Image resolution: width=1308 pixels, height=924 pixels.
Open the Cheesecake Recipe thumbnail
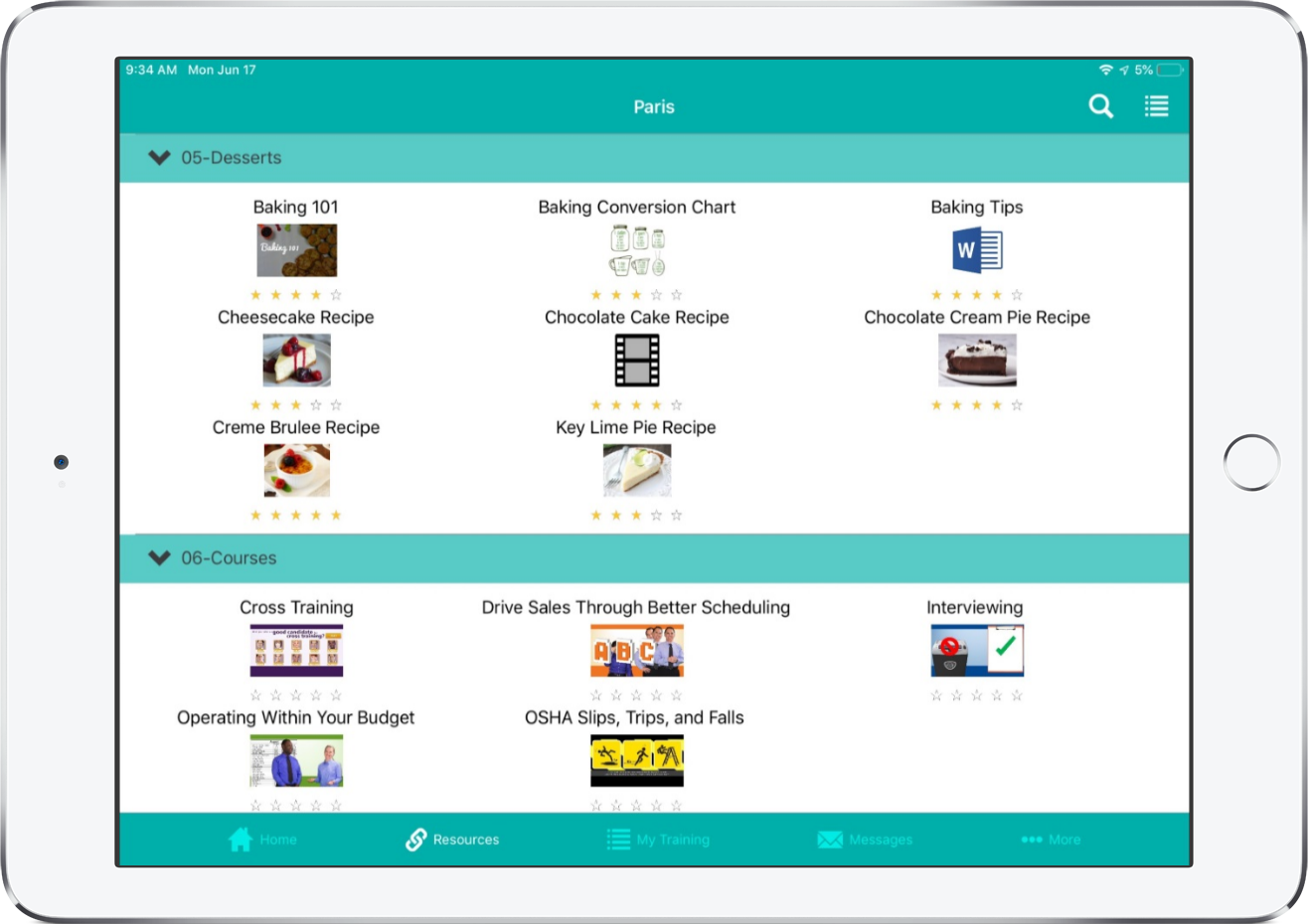click(x=295, y=361)
